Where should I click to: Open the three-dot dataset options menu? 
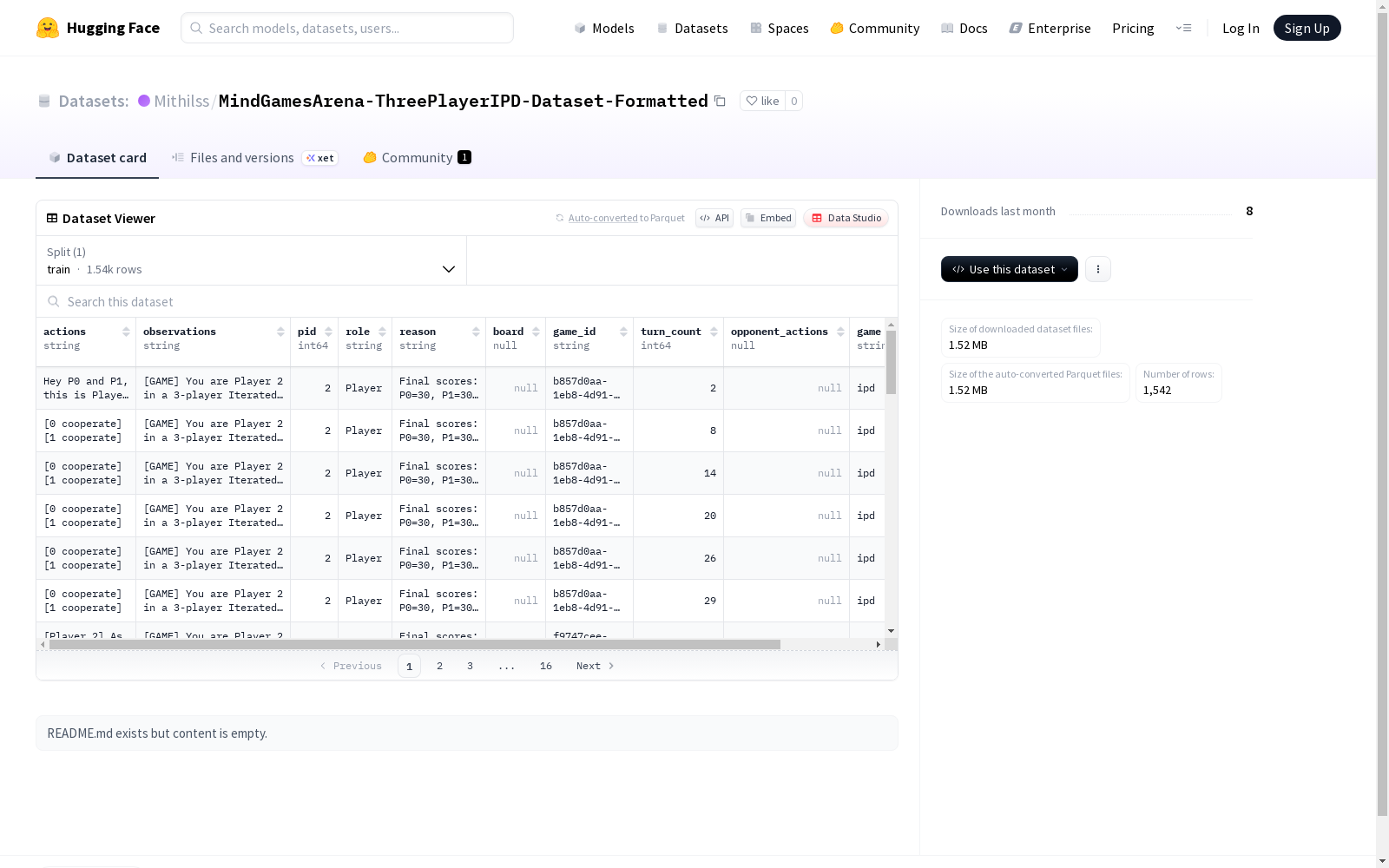click(1098, 269)
